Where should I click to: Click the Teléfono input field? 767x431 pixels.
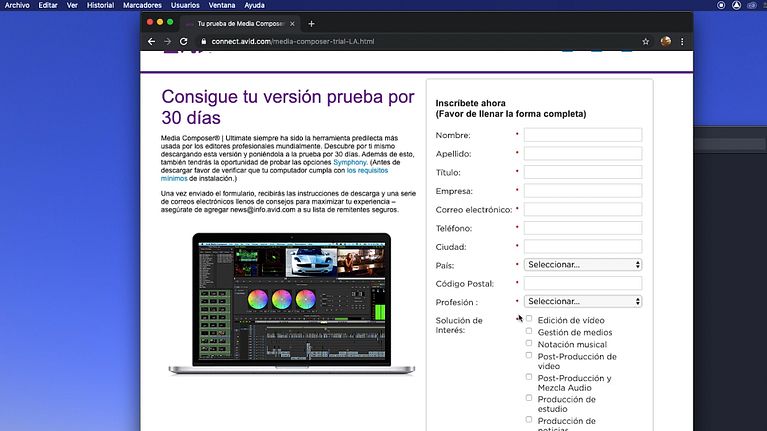click(583, 228)
